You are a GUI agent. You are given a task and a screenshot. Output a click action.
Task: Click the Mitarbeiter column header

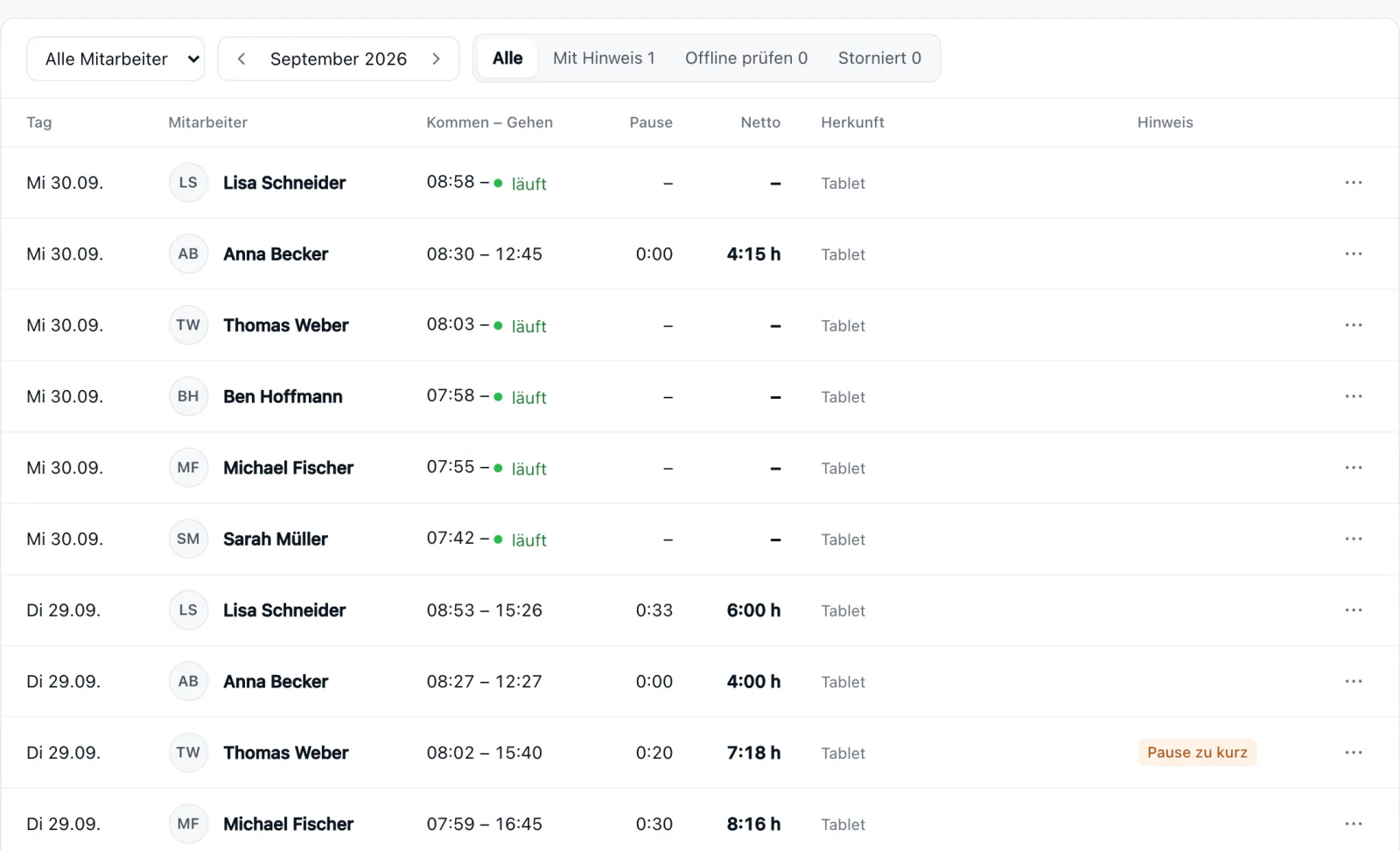tap(207, 122)
